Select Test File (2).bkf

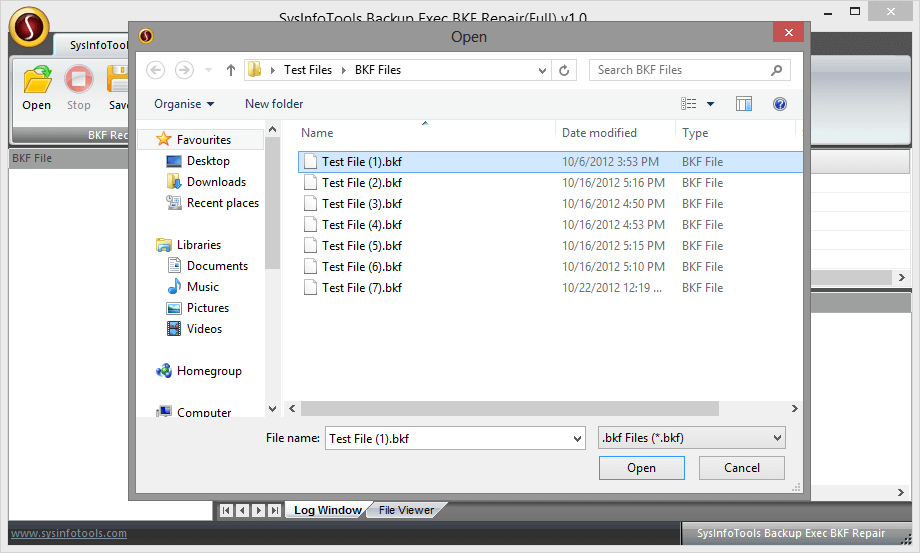[361, 183]
